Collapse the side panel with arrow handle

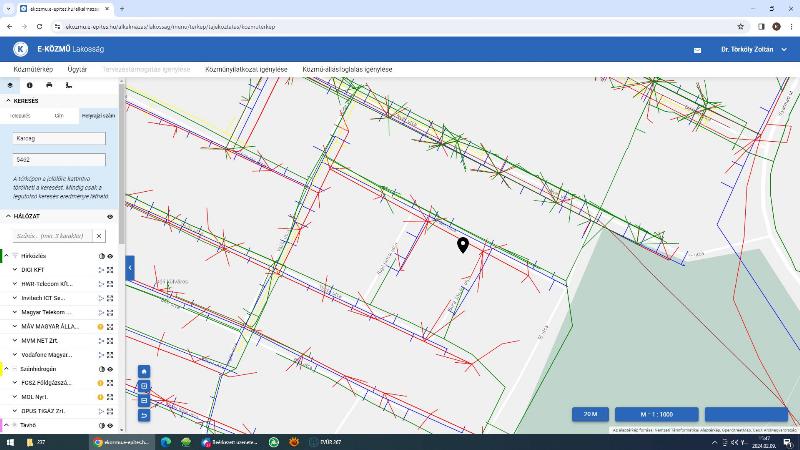130,268
